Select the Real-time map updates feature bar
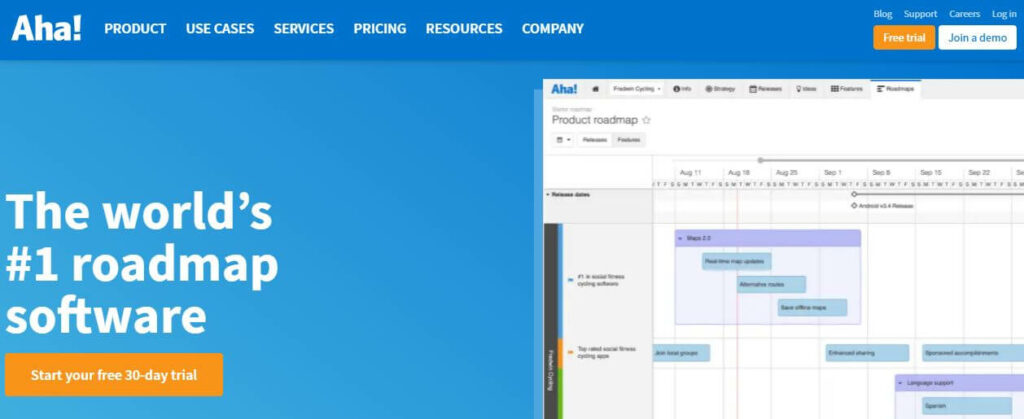 [737, 262]
